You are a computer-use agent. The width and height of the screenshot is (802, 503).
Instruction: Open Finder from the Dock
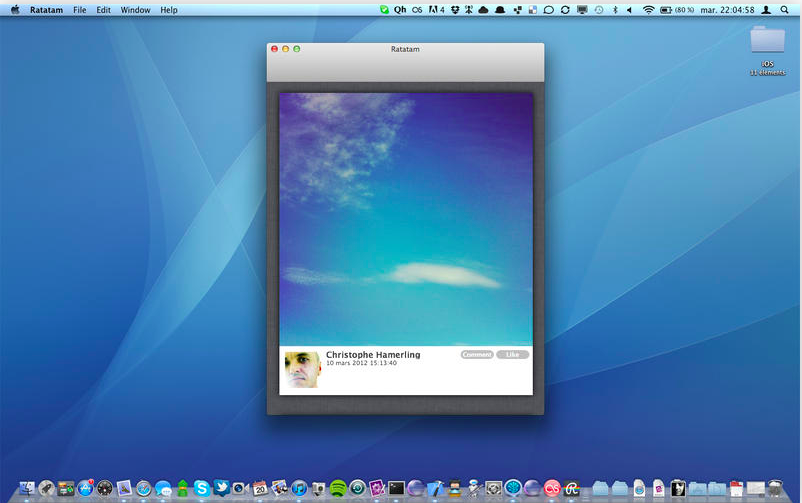click(27, 489)
